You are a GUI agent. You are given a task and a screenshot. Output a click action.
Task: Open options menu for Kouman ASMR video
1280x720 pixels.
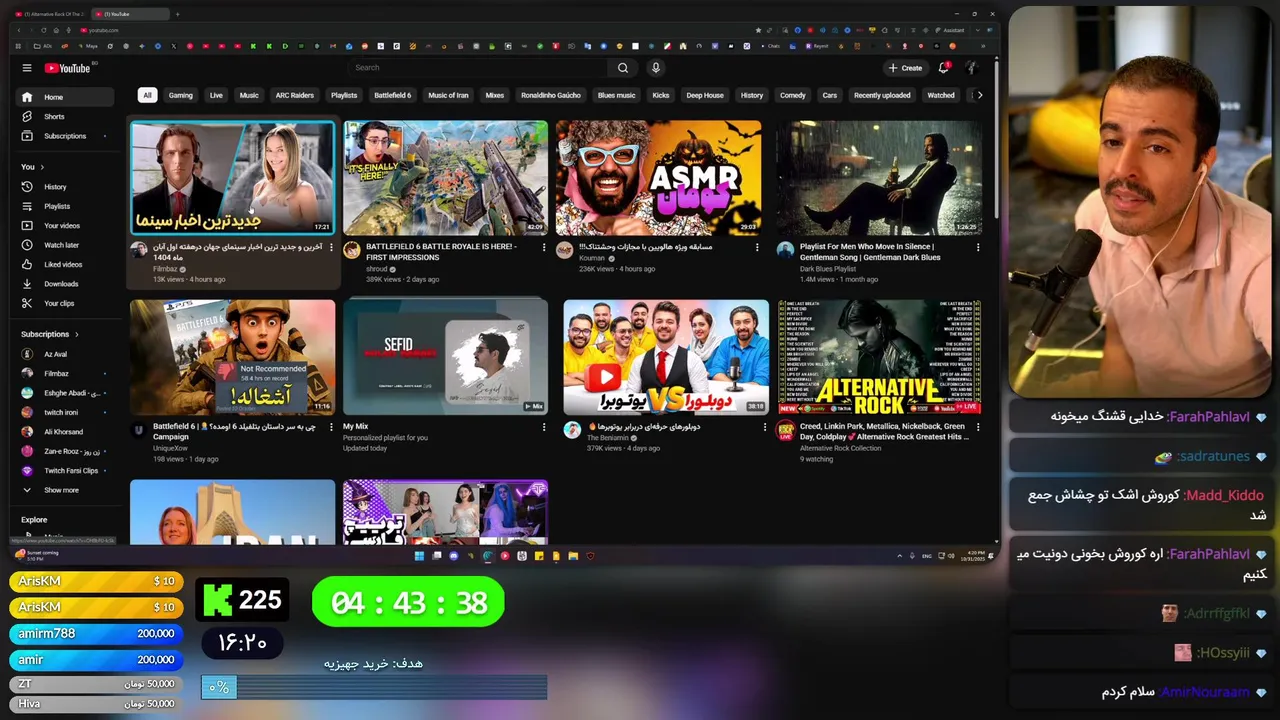pos(757,247)
